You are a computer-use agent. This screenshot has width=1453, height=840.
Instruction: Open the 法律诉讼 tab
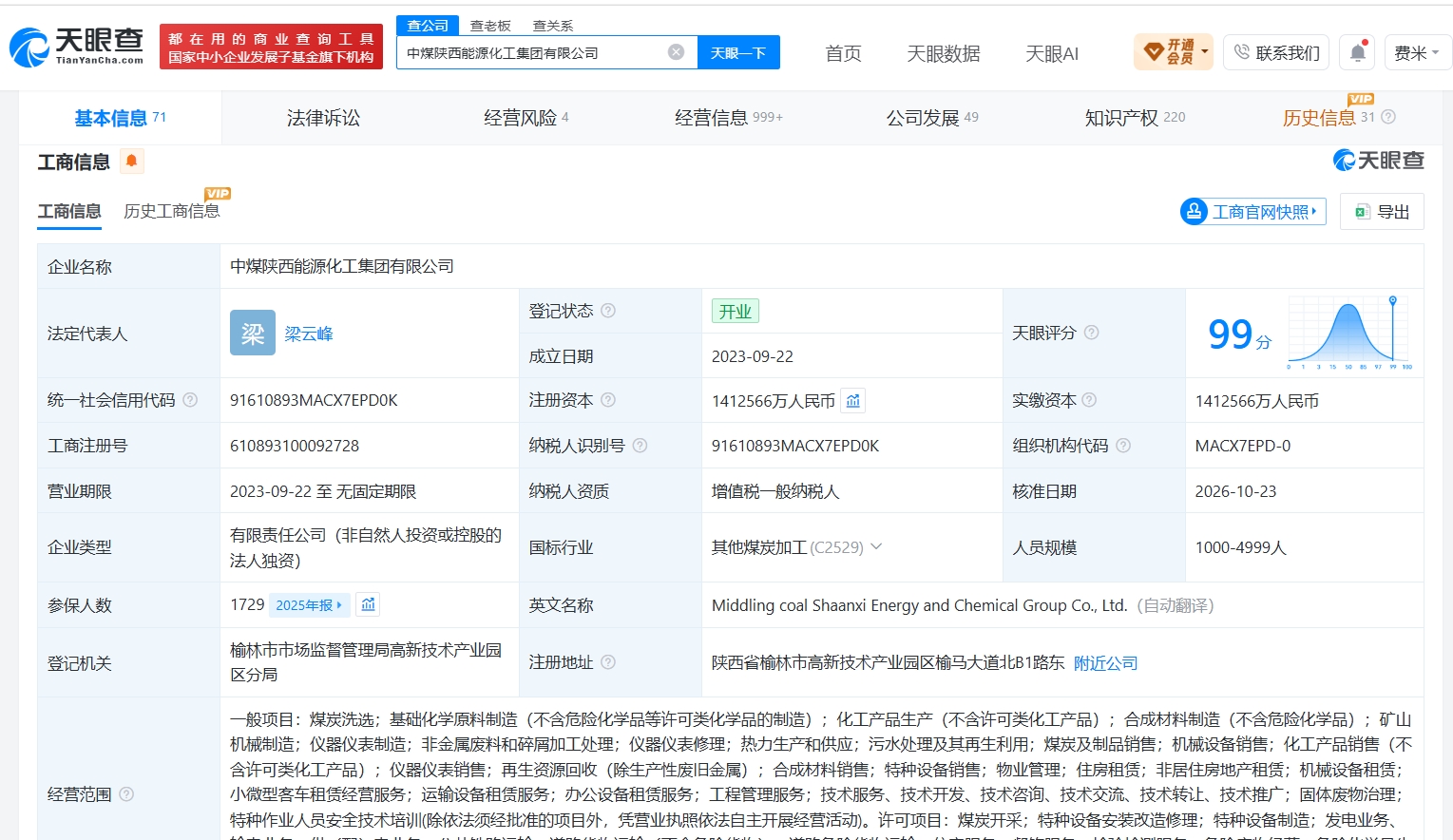coord(323,118)
